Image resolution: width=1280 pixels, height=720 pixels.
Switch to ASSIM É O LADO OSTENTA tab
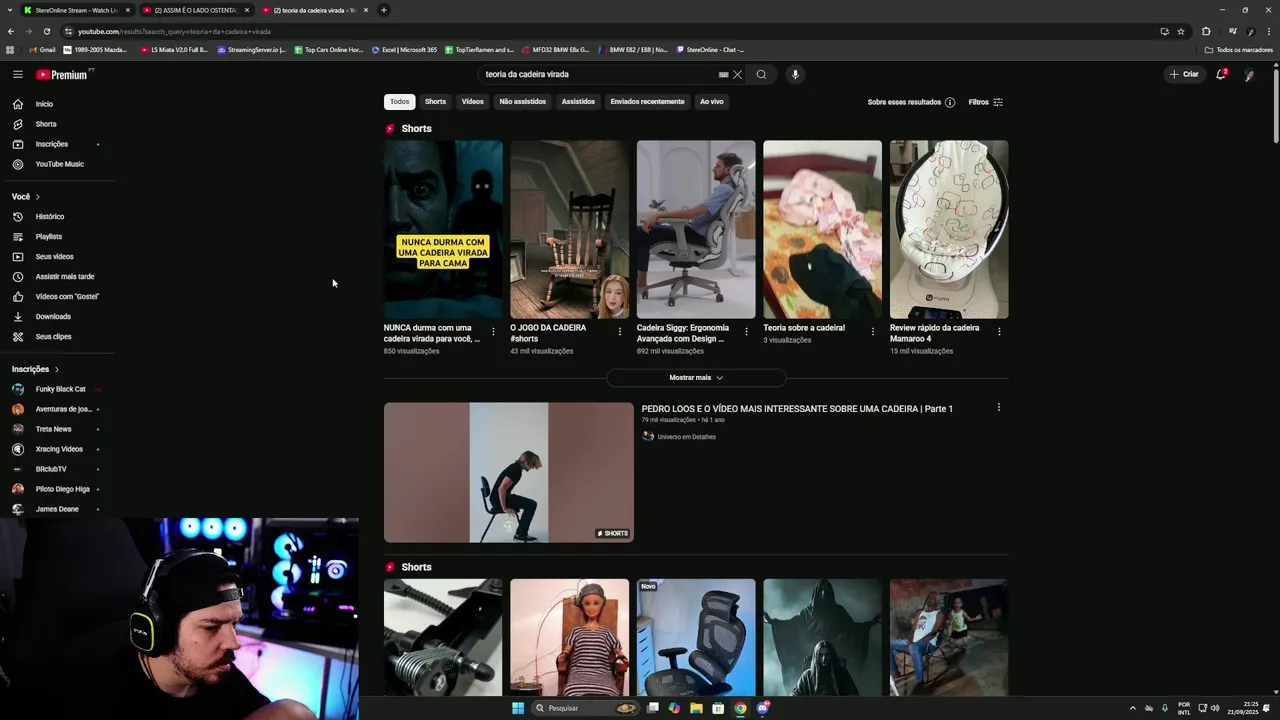[x=196, y=10]
